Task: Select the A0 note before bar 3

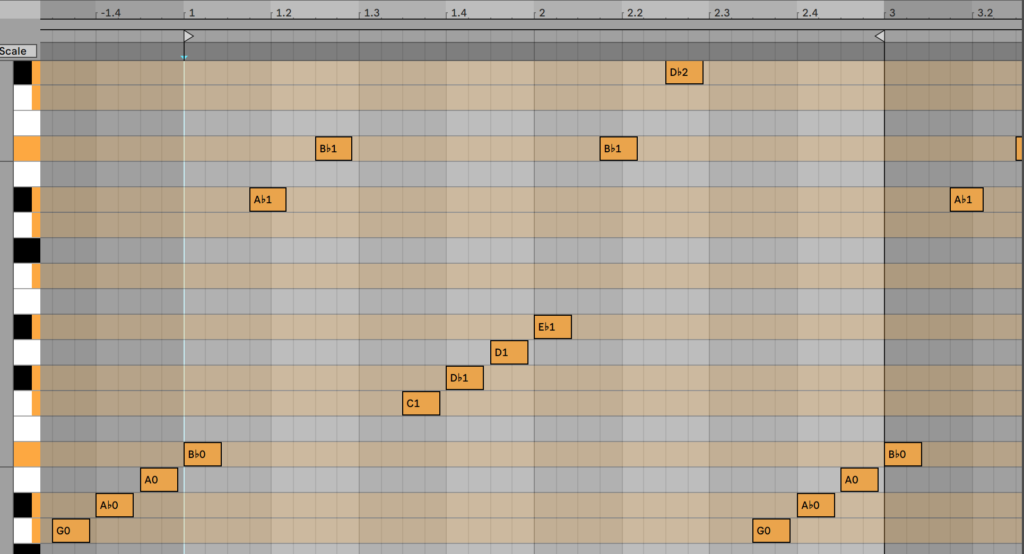Action: pos(859,480)
